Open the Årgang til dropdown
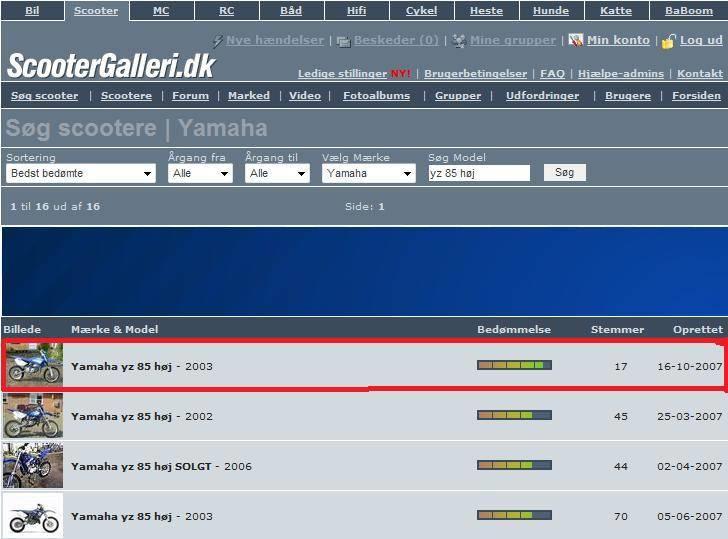Image resolution: width=728 pixels, height=539 pixels. pyautogui.click(x=277, y=173)
